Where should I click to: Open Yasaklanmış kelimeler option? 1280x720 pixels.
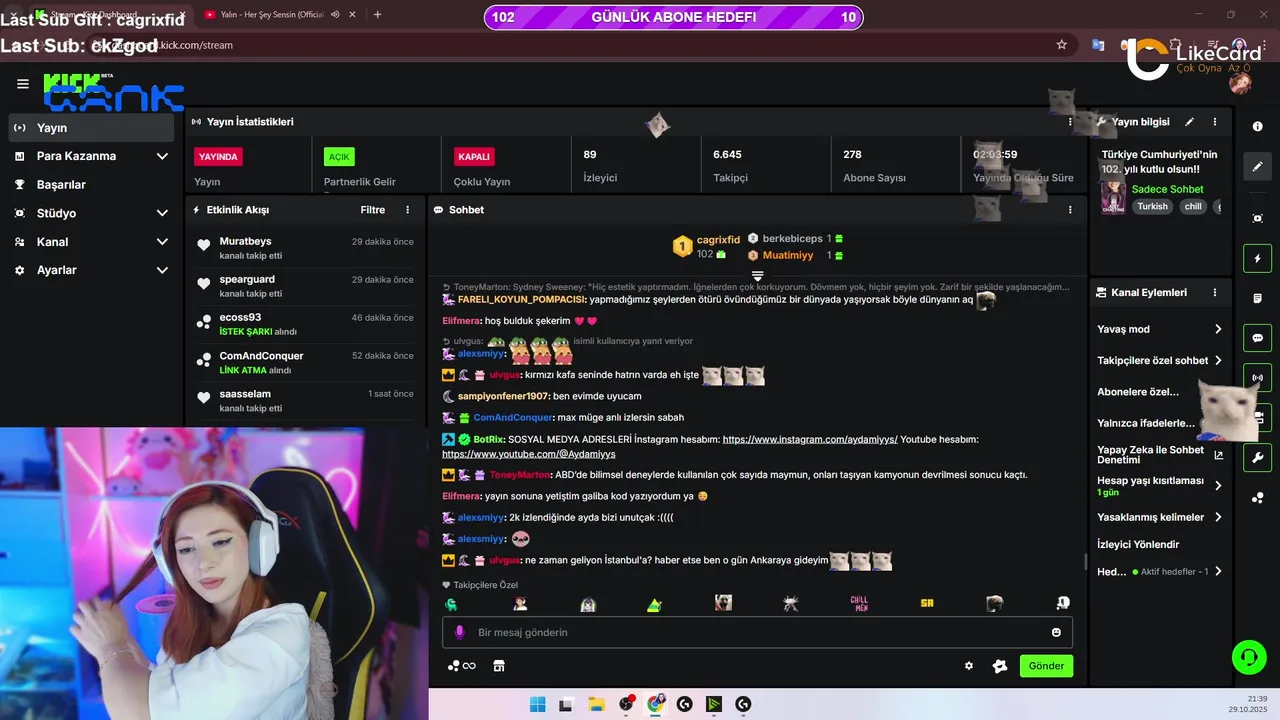click(1159, 517)
